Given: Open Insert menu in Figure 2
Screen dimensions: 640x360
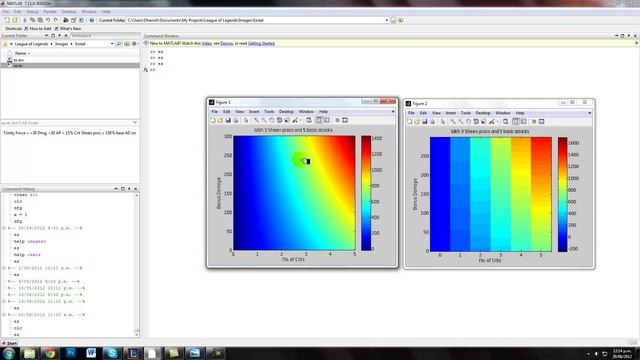Looking at the screenshot, I should [451, 113].
